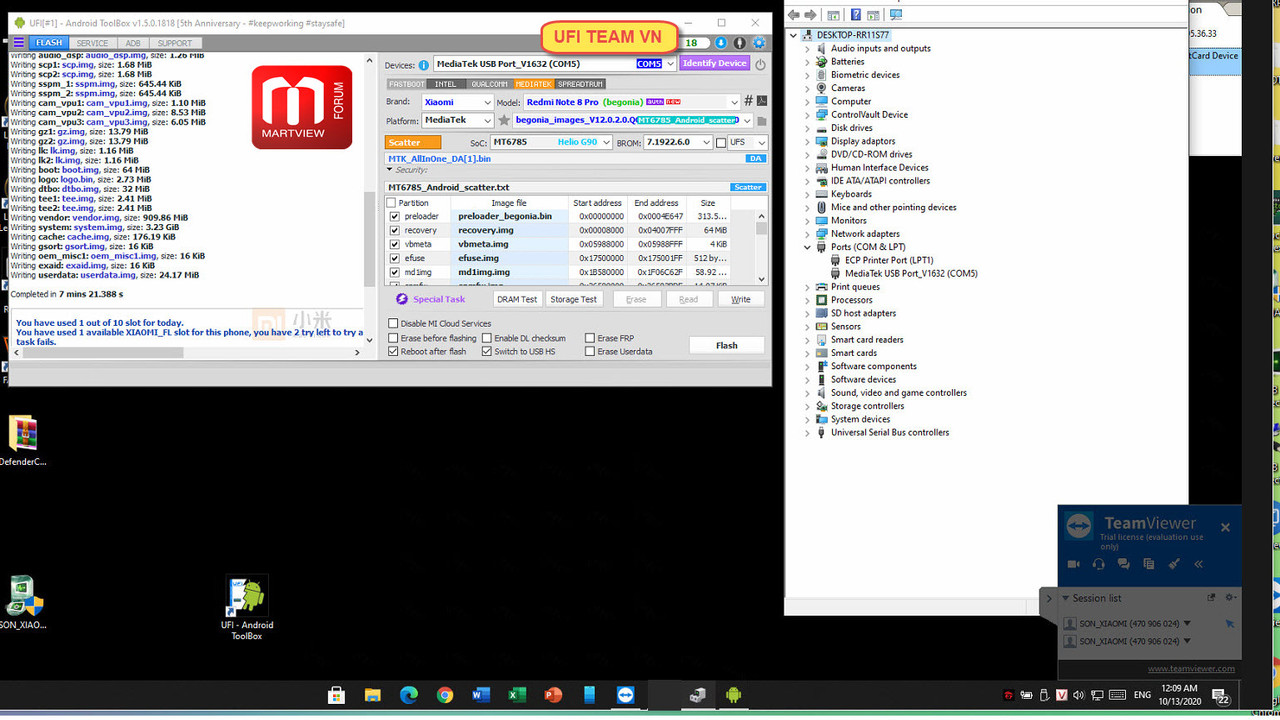Enable Erase FRP checkbox
The image size is (1280, 720).
click(x=590, y=338)
